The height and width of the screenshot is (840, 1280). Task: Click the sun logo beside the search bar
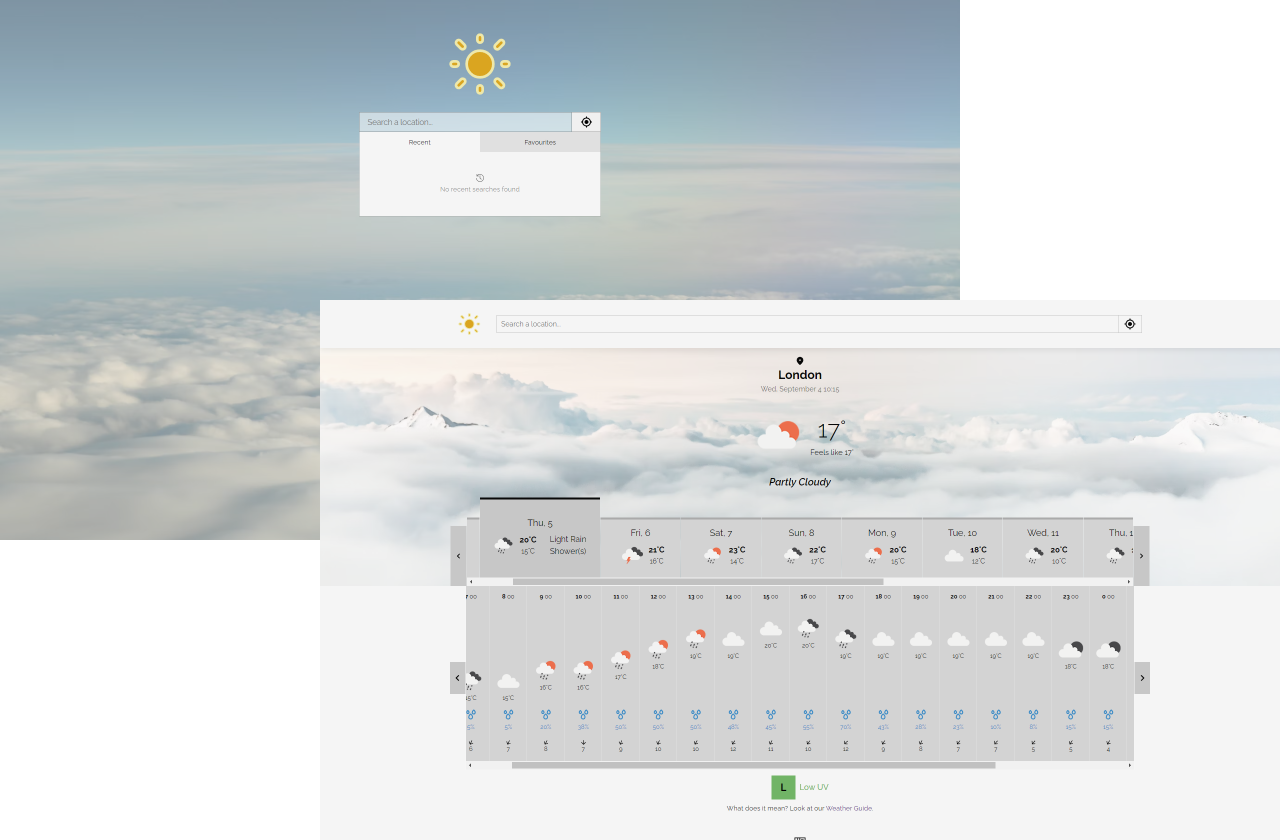(468, 323)
